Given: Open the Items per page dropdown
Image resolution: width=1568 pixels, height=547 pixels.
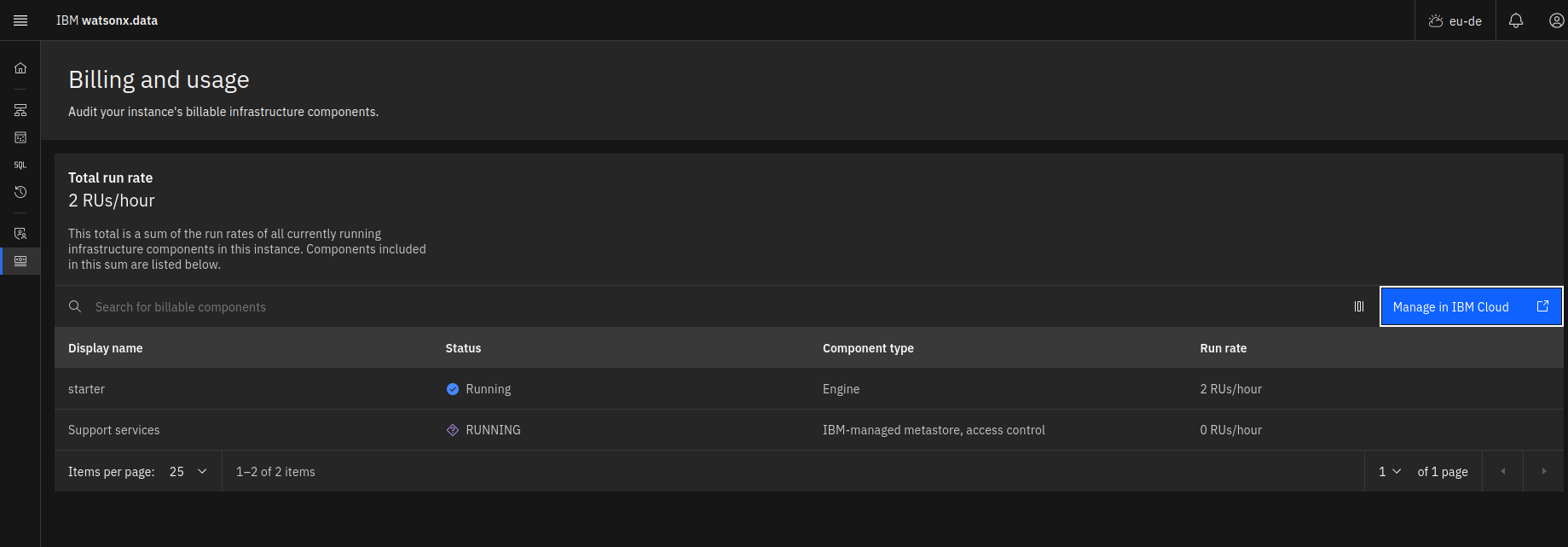Looking at the screenshot, I should point(188,471).
